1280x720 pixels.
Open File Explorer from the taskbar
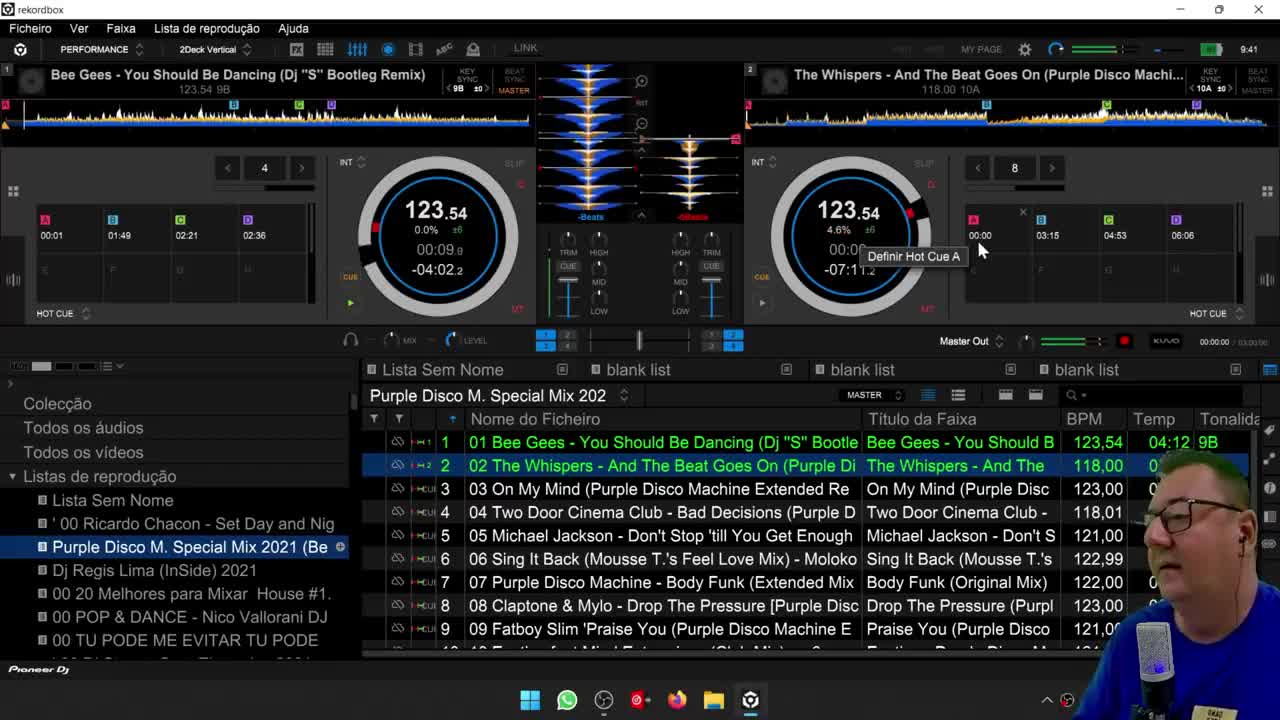(713, 700)
